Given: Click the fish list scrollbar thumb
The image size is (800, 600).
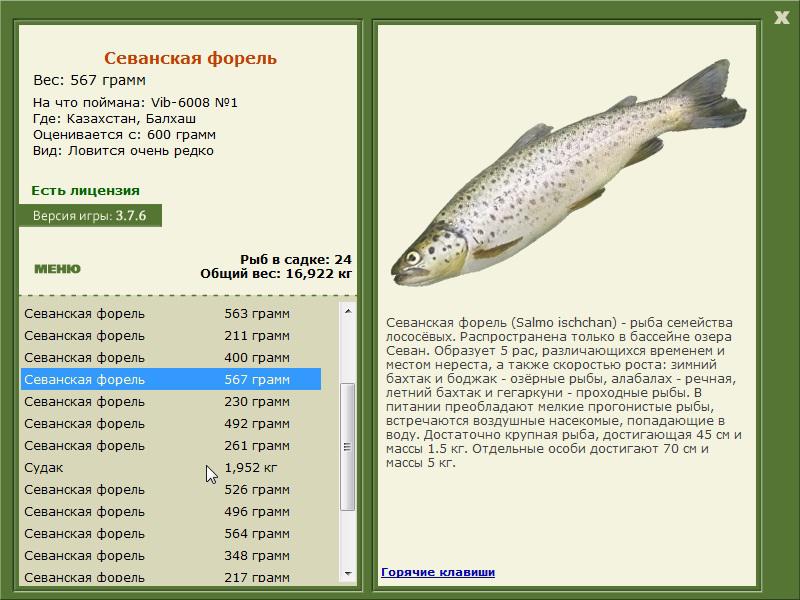Looking at the screenshot, I should (x=348, y=447).
